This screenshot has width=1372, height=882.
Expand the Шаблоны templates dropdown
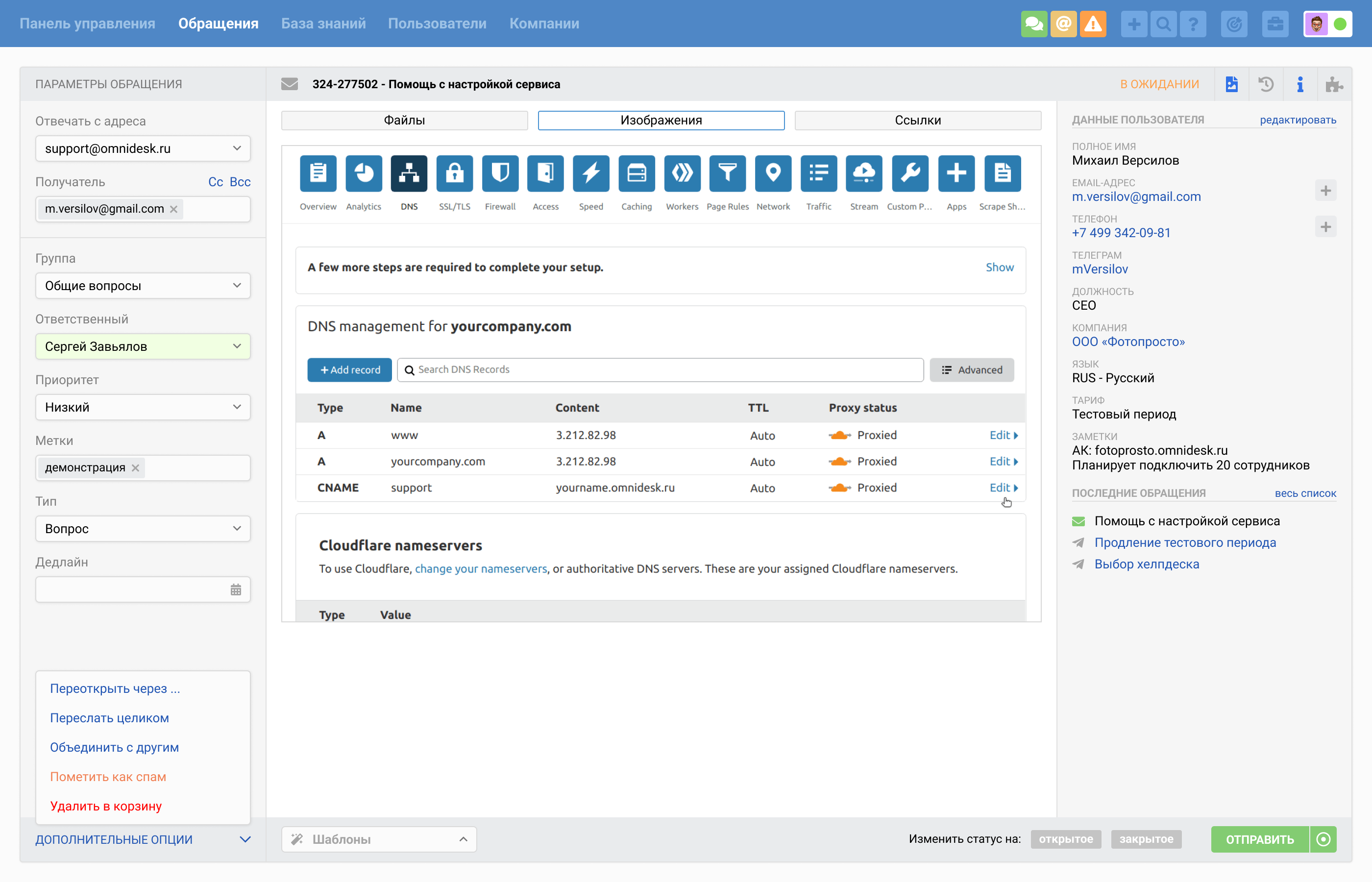coord(378,839)
